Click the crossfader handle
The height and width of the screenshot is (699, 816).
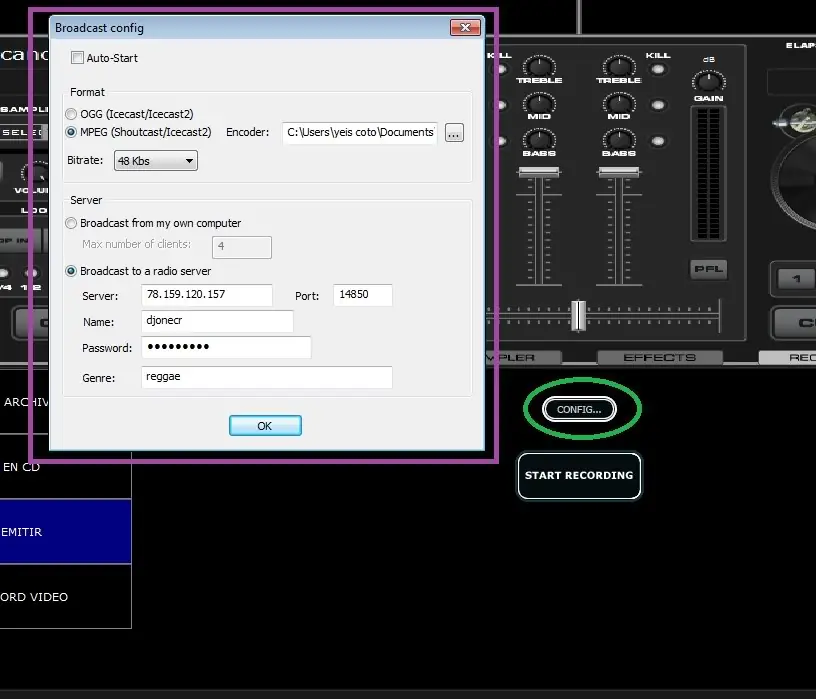(x=578, y=315)
